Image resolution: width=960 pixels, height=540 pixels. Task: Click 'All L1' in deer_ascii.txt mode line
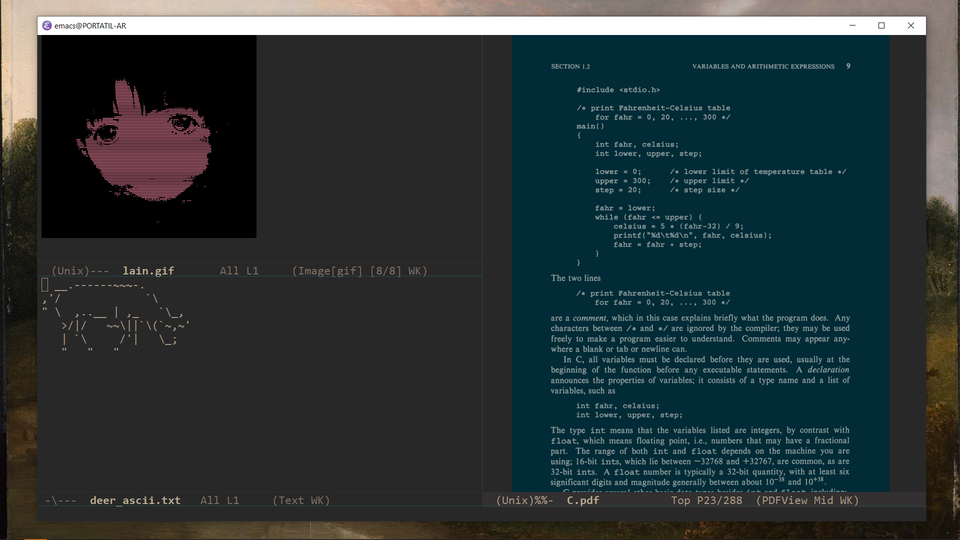220,500
